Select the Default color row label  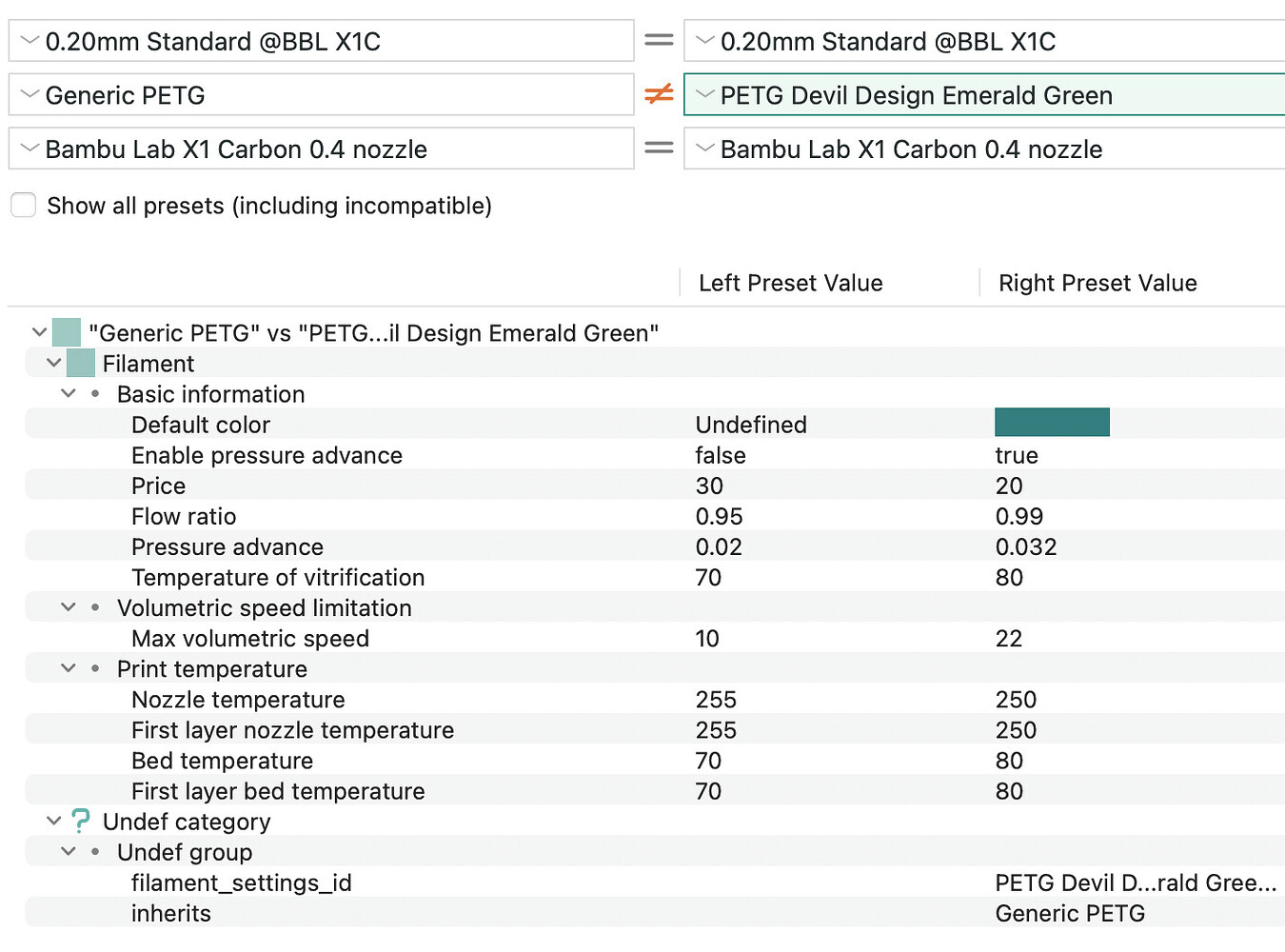[x=201, y=425]
